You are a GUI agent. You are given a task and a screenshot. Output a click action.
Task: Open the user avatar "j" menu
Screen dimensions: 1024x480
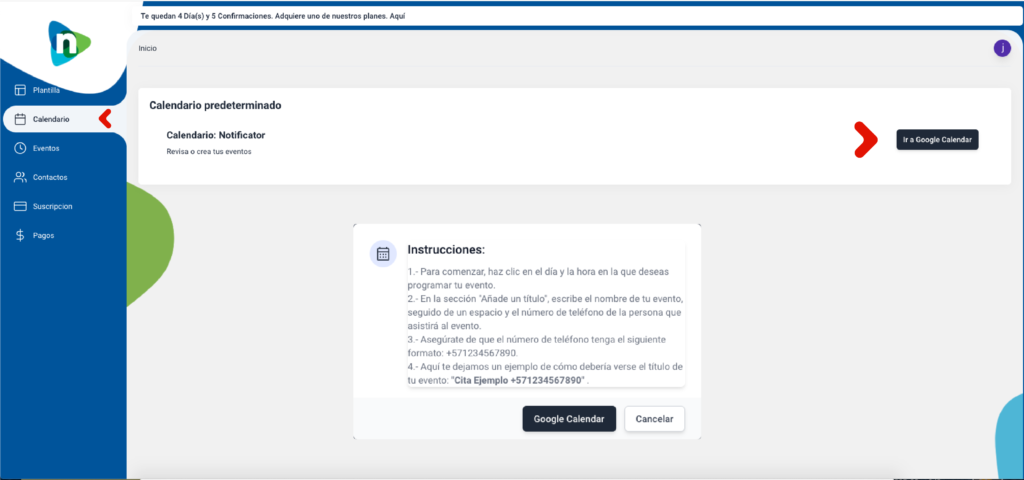[x=1001, y=48]
